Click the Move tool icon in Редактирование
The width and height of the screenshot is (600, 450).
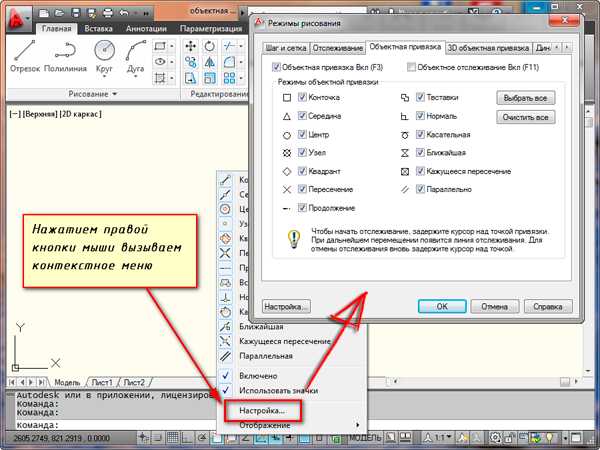[191, 46]
